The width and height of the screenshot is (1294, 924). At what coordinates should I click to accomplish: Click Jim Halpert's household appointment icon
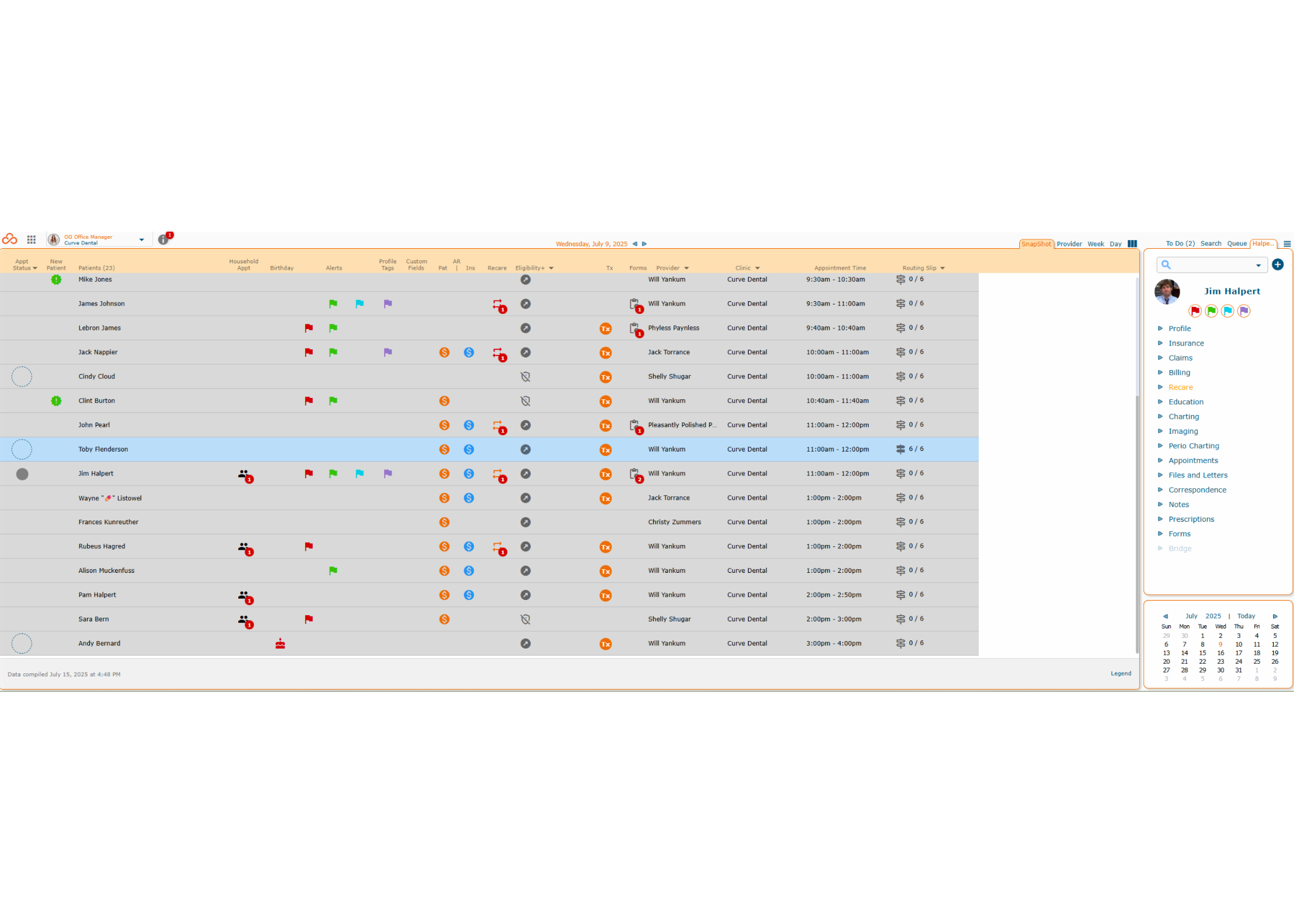[x=244, y=474]
